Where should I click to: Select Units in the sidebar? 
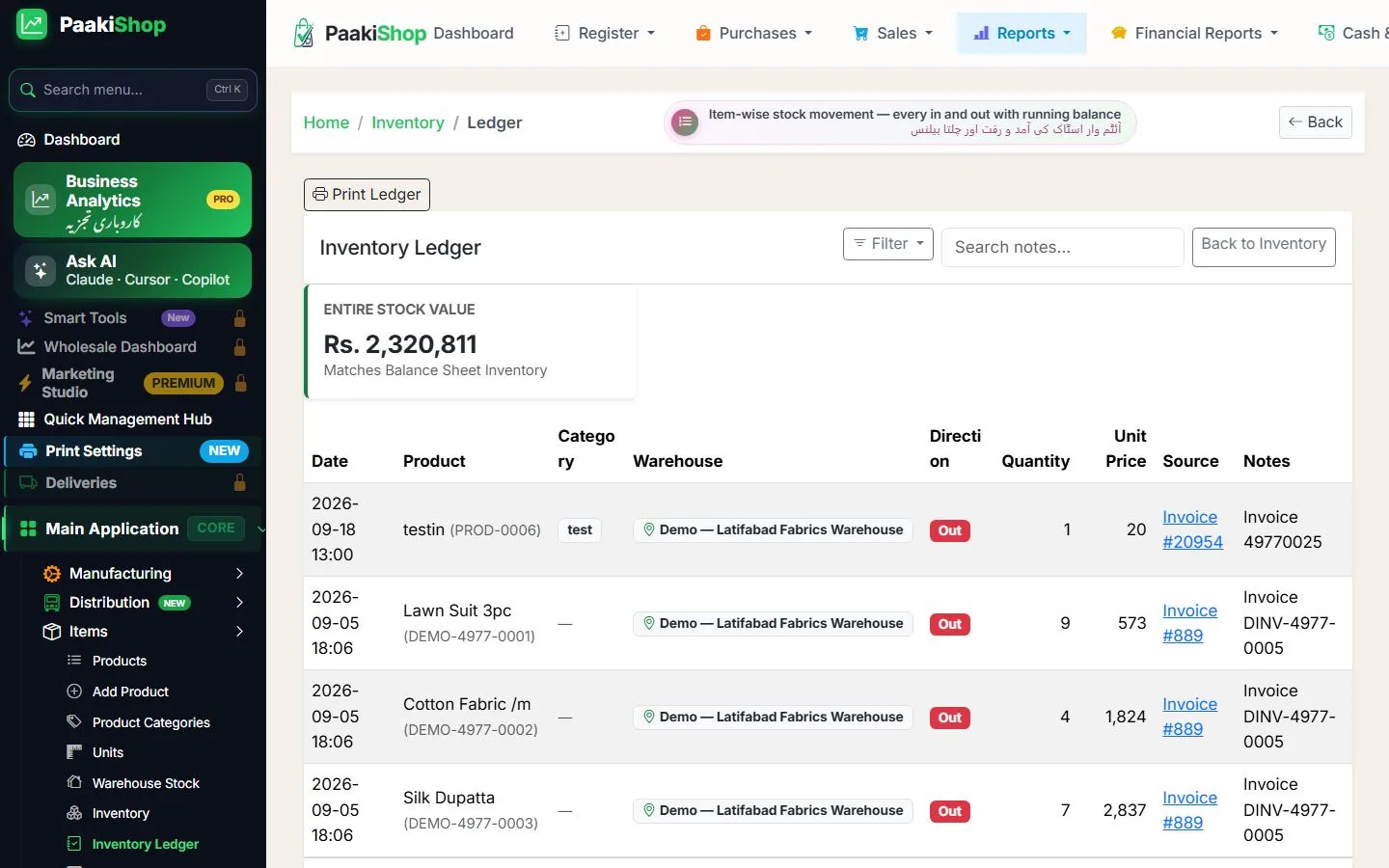pyautogui.click(x=108, y=752)
